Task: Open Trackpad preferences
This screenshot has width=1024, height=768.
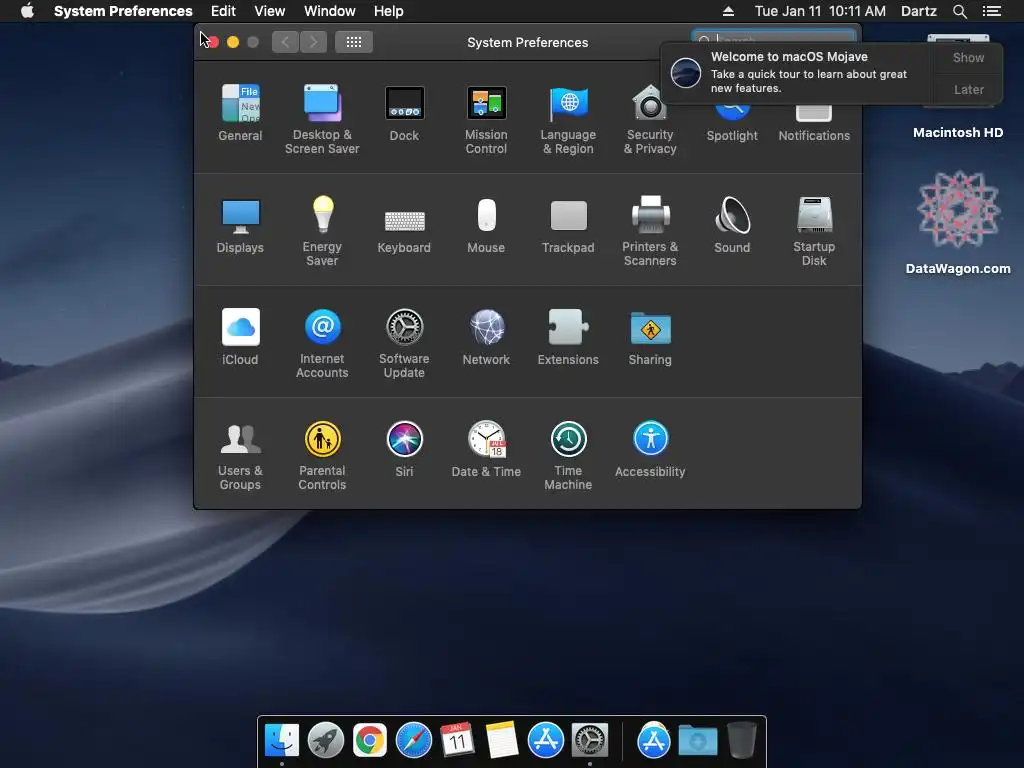Action: [x=568, y=225]
